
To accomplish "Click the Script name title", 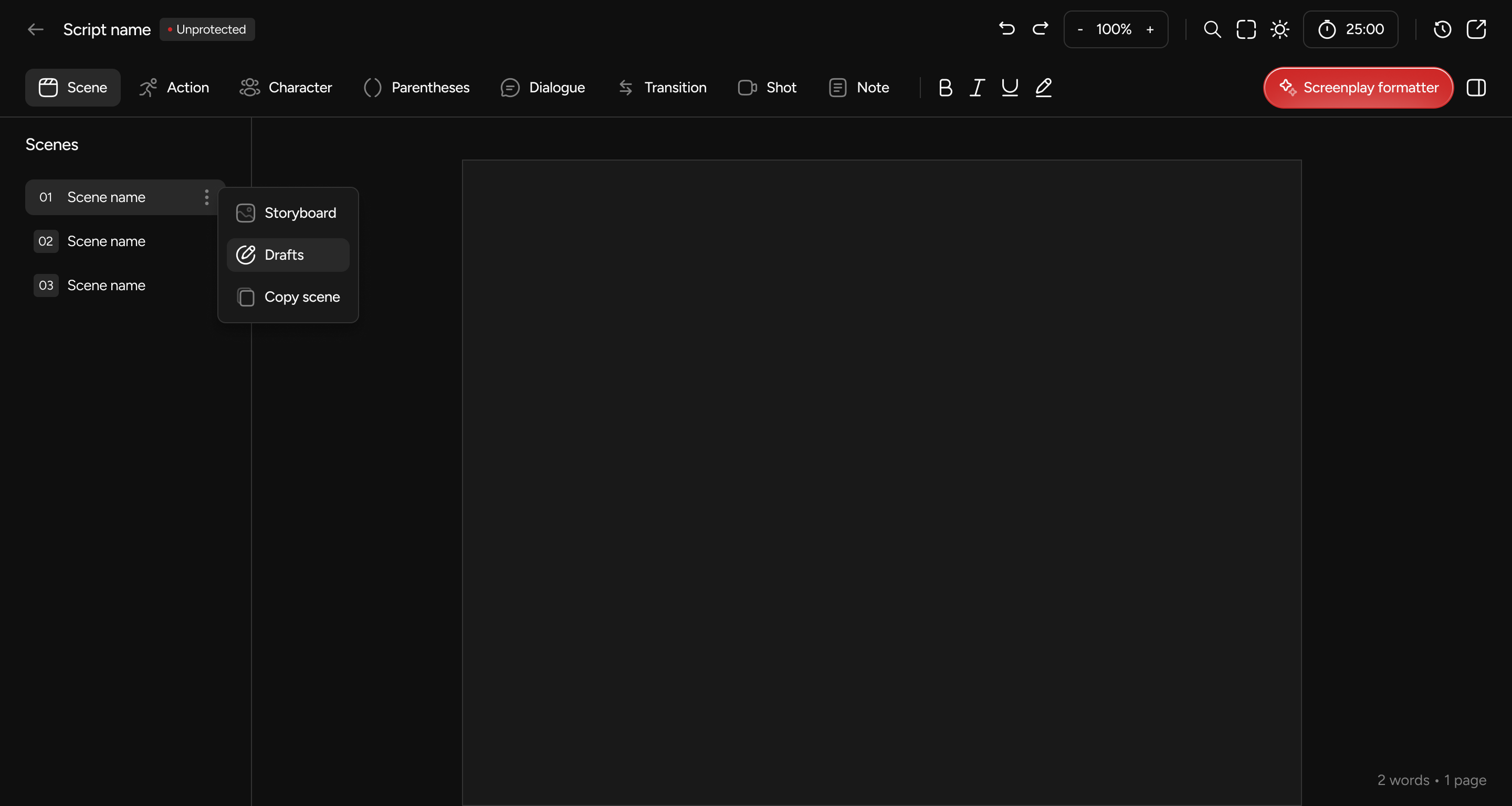I will (x=107, y=29).
